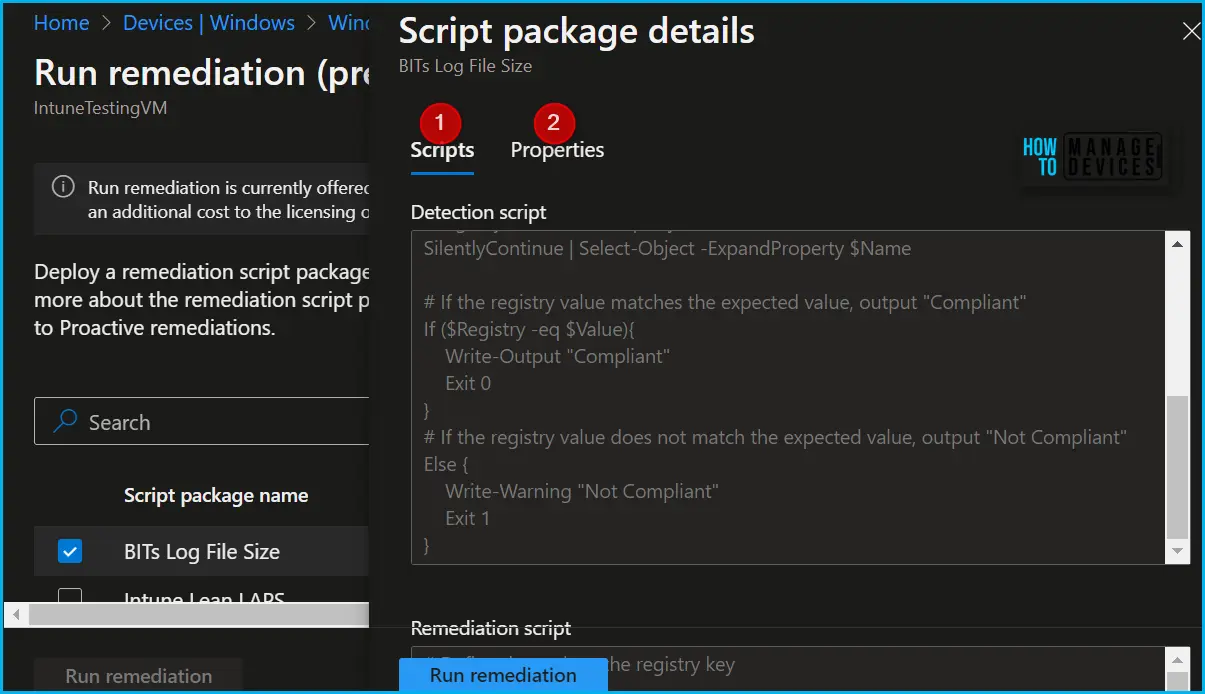
Task: Click the Script package details title
Action: pos(576,31)
